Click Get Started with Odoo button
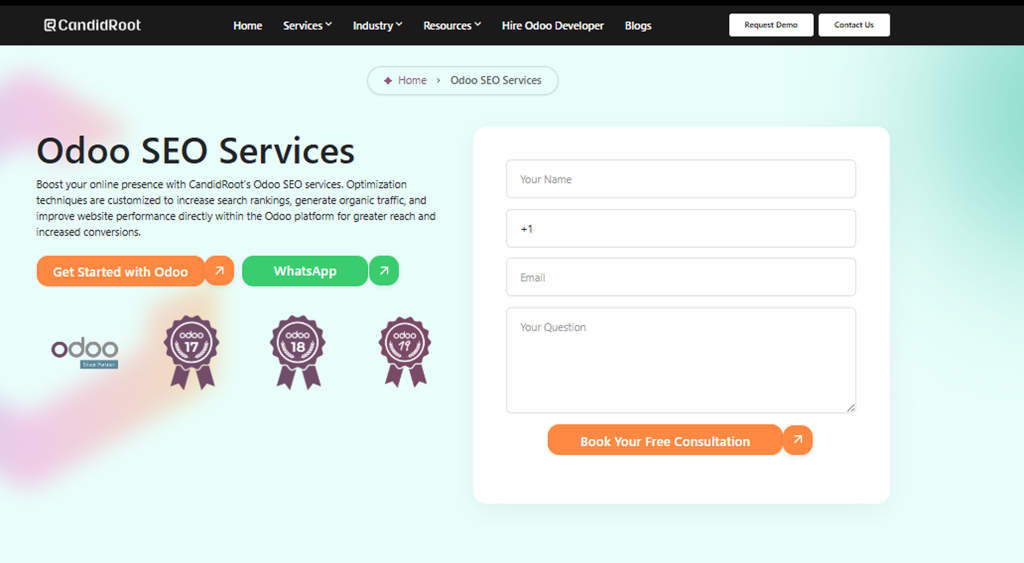This screenshot has width=1024, height=563. pyautogui.click(x=120, y=271)
